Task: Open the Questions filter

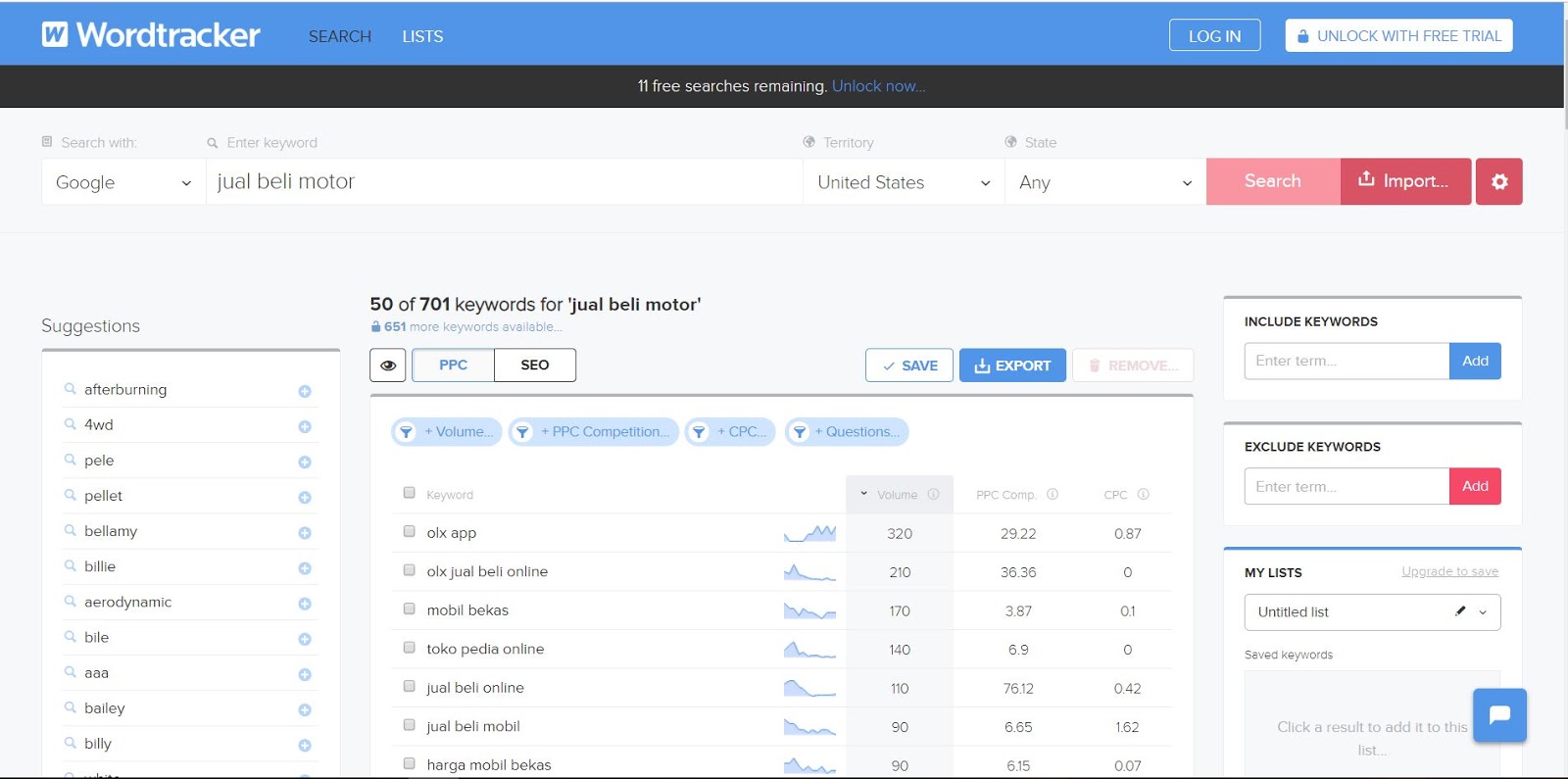Action: pos(847,432)
